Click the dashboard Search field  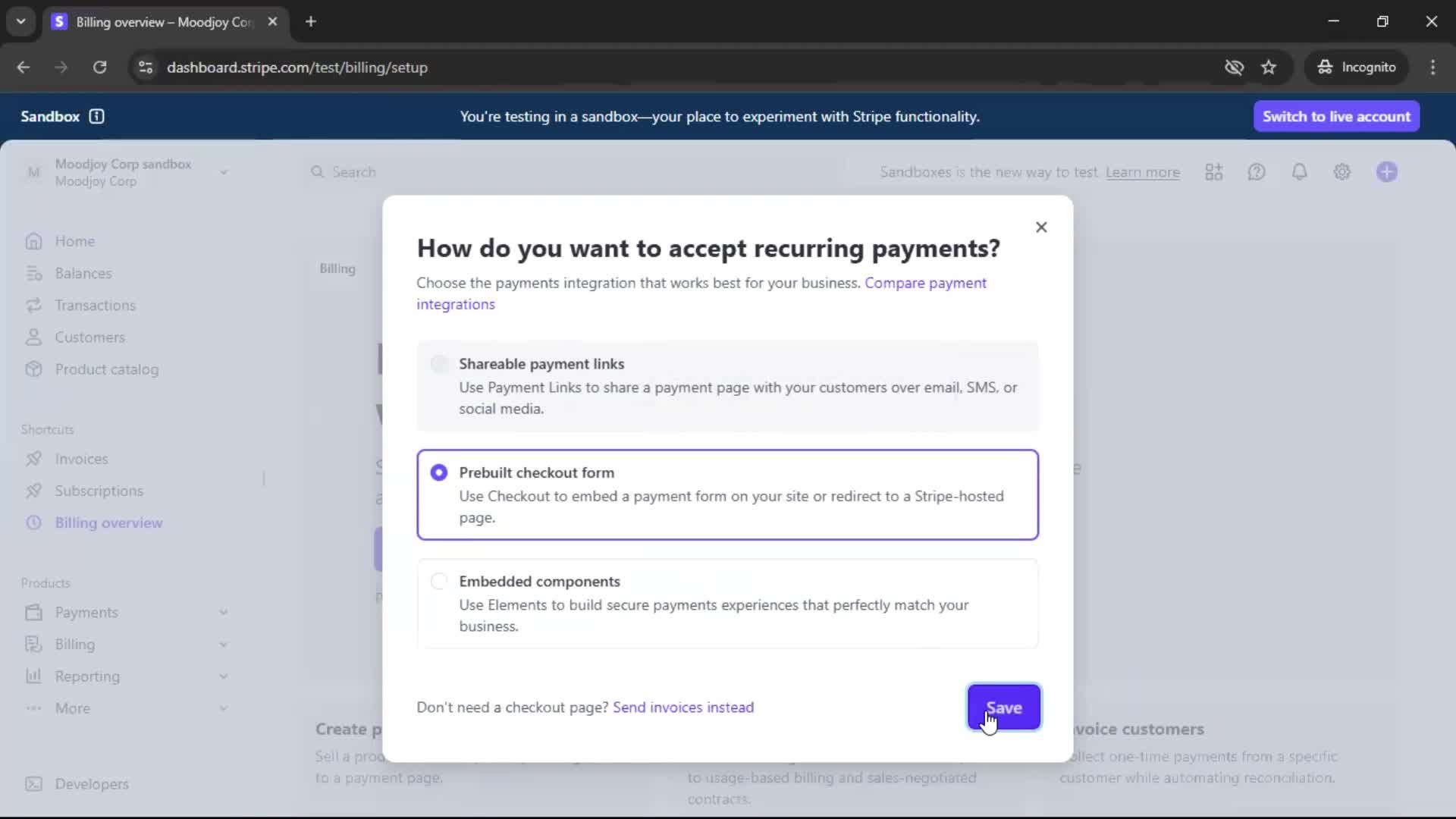[354, 172]
